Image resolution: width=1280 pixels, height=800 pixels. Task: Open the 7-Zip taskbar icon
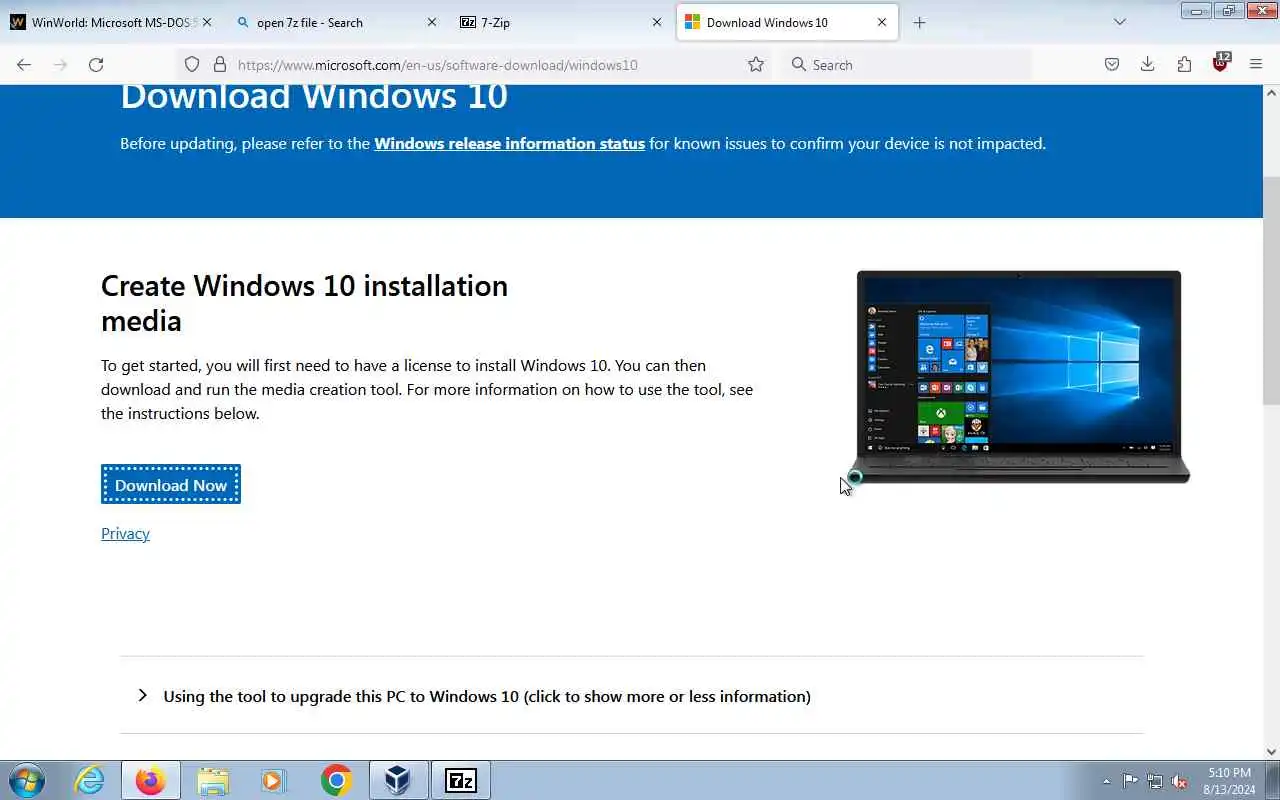point(461,780)
